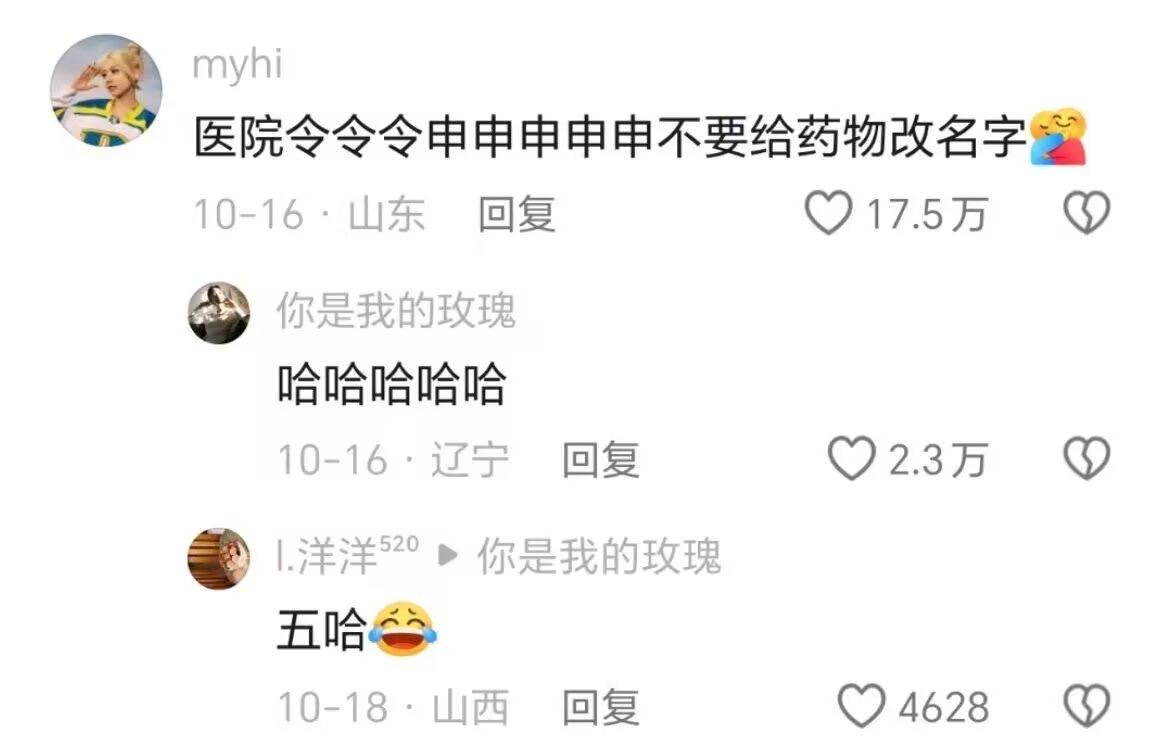The image size is (1172, 746).
Task: Open myhi's profile avatar
Action: 106,90
